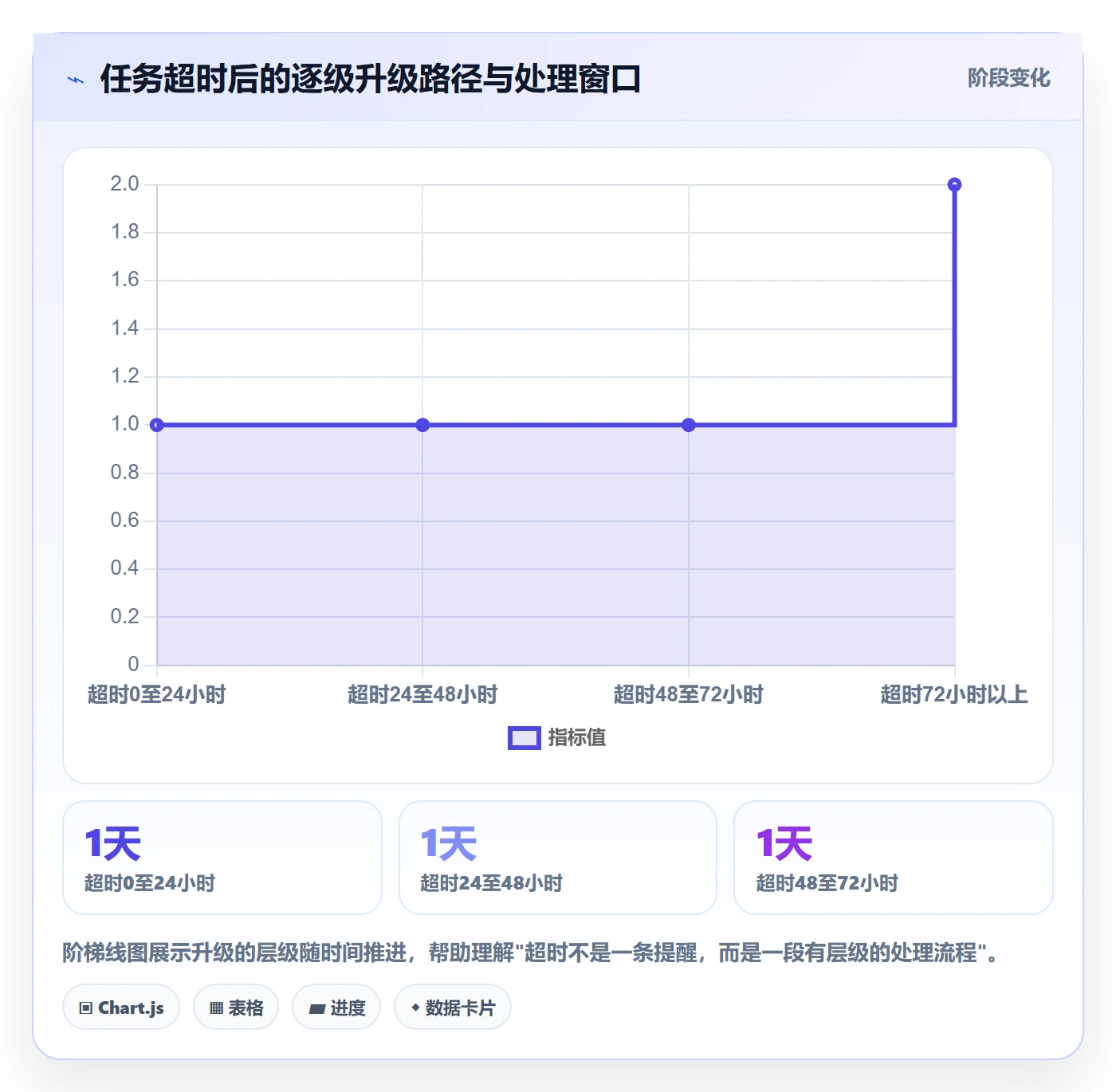
Task: Click the description text starting with 阶梯线图展示
Action: click(531, 953)
